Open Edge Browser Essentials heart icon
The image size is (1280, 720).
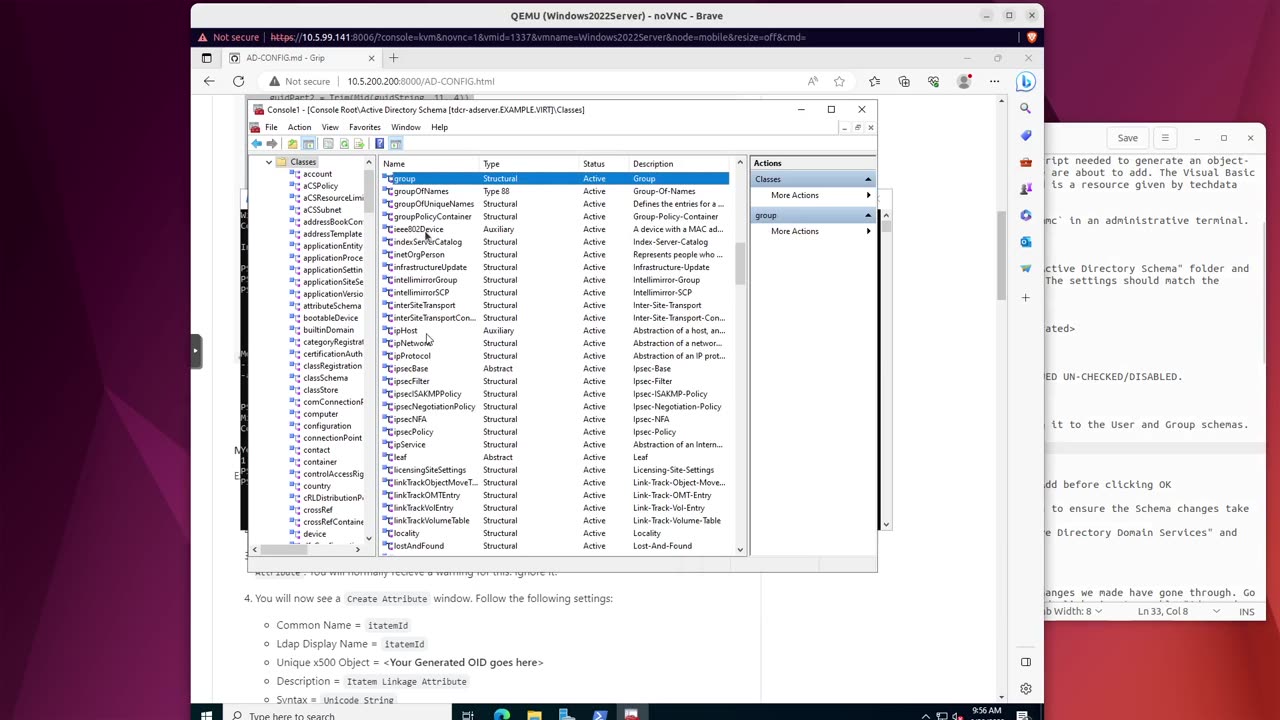click(x=934, y=81)
